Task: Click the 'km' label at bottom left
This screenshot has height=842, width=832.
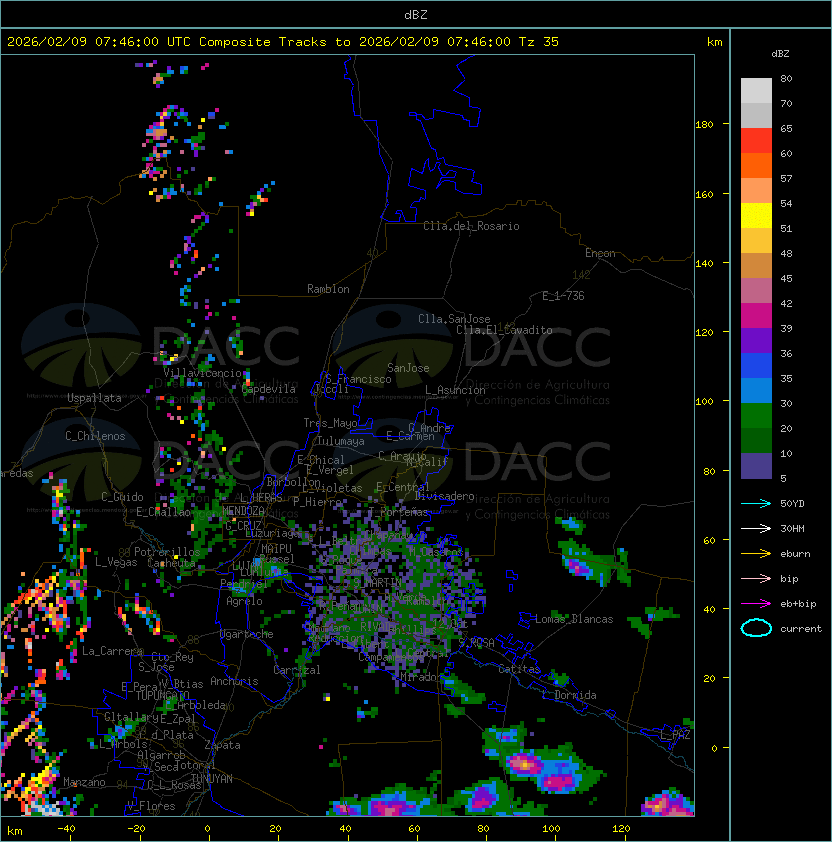Action: coord(15,831)
